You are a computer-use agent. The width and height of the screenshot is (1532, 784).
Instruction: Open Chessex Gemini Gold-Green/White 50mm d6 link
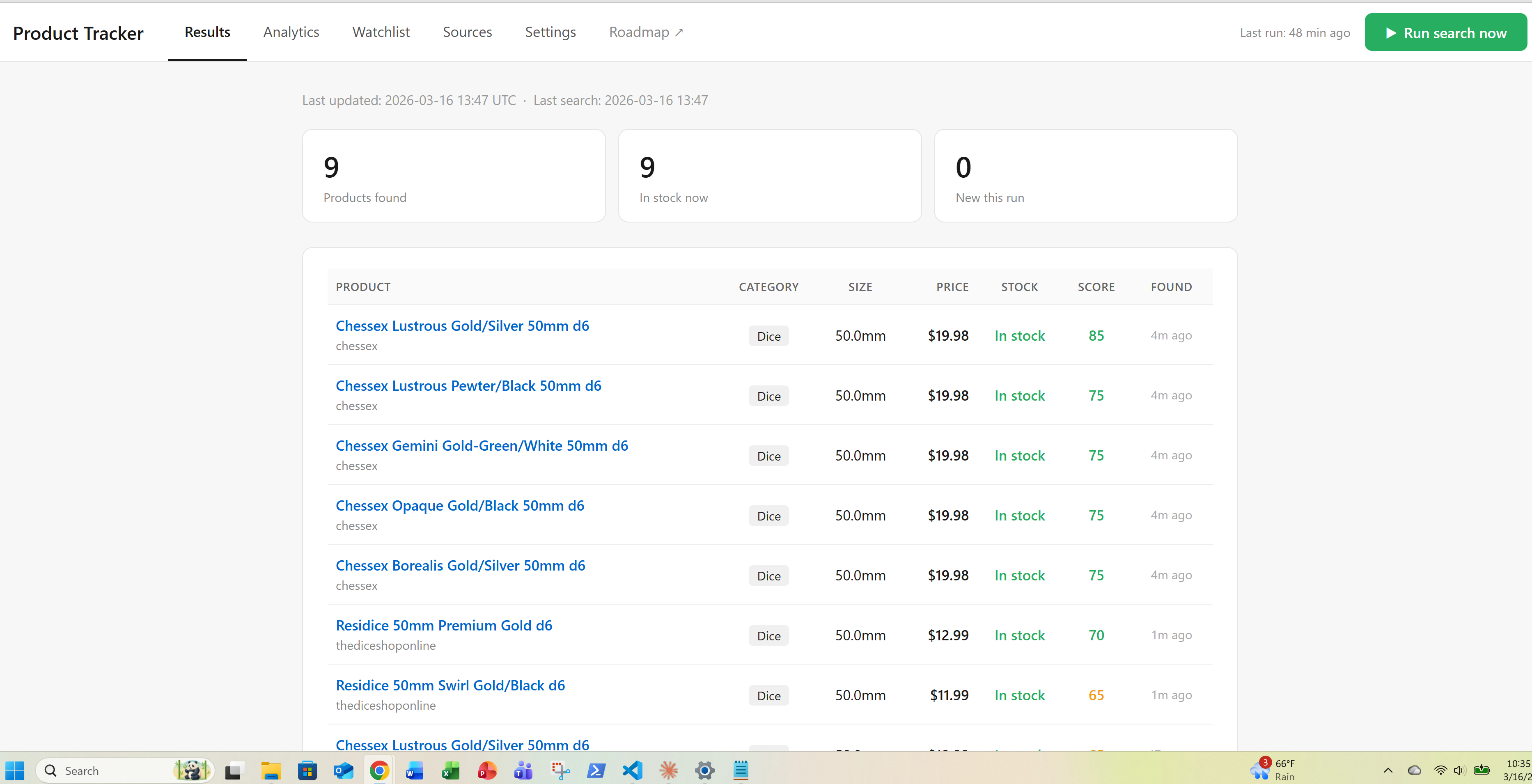click(x=482, y=445)
